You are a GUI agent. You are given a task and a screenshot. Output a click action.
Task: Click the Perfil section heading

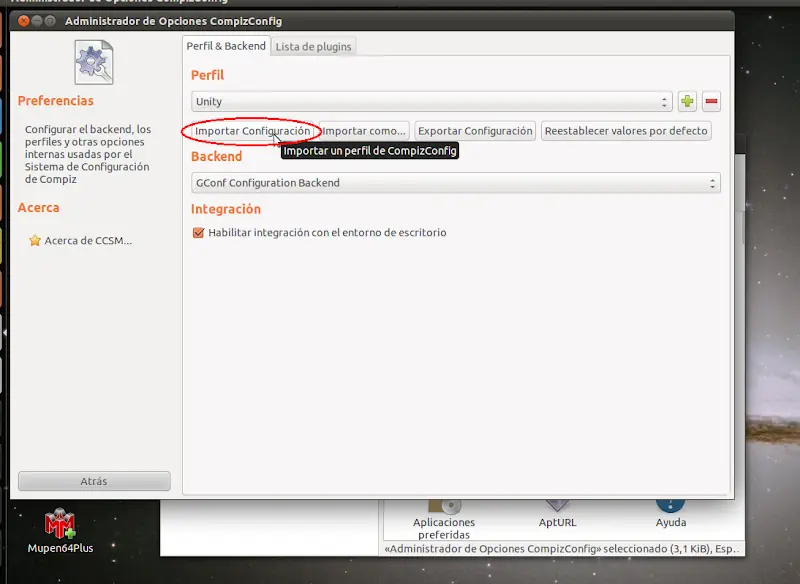(207, 75)
